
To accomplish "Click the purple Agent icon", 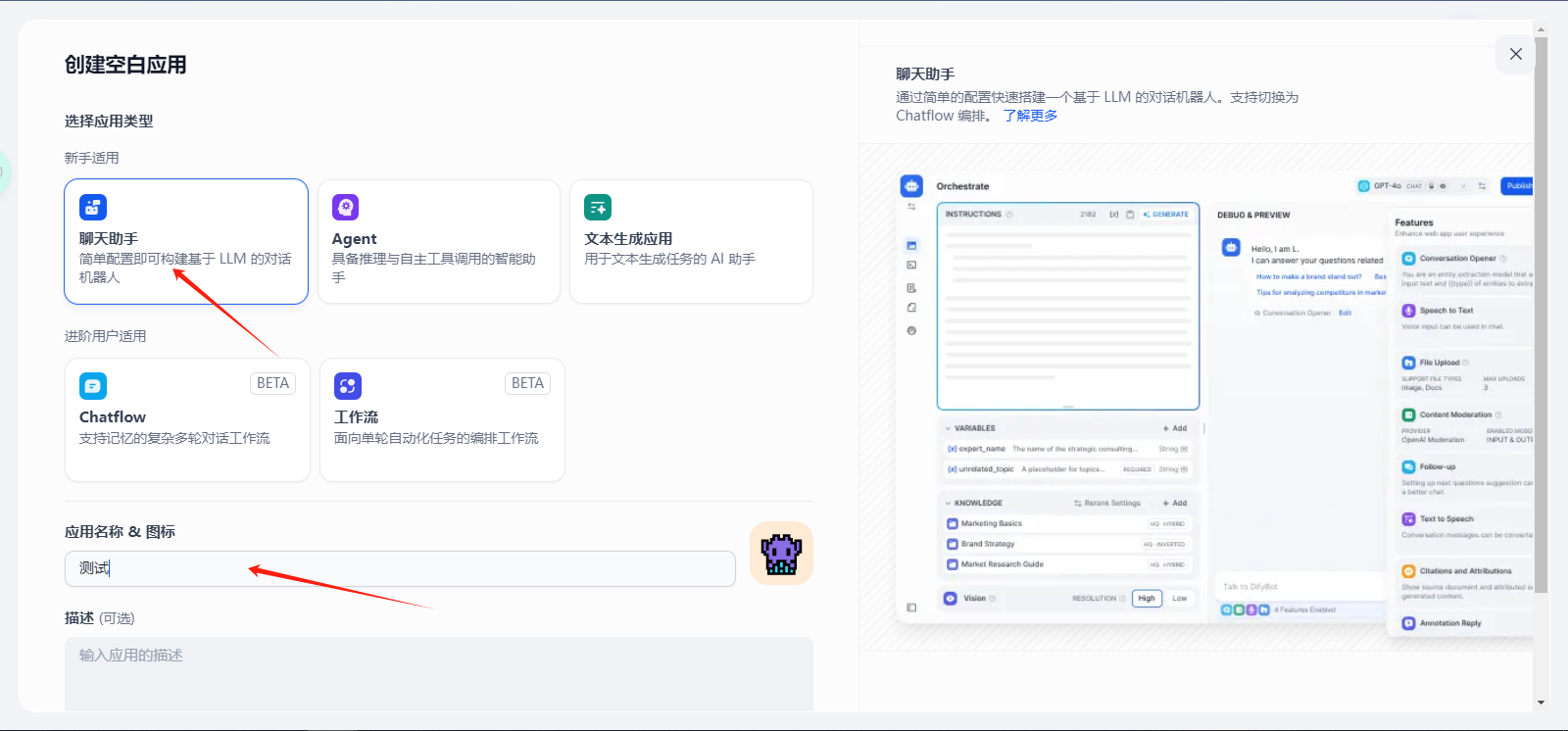I will [345, 207].
